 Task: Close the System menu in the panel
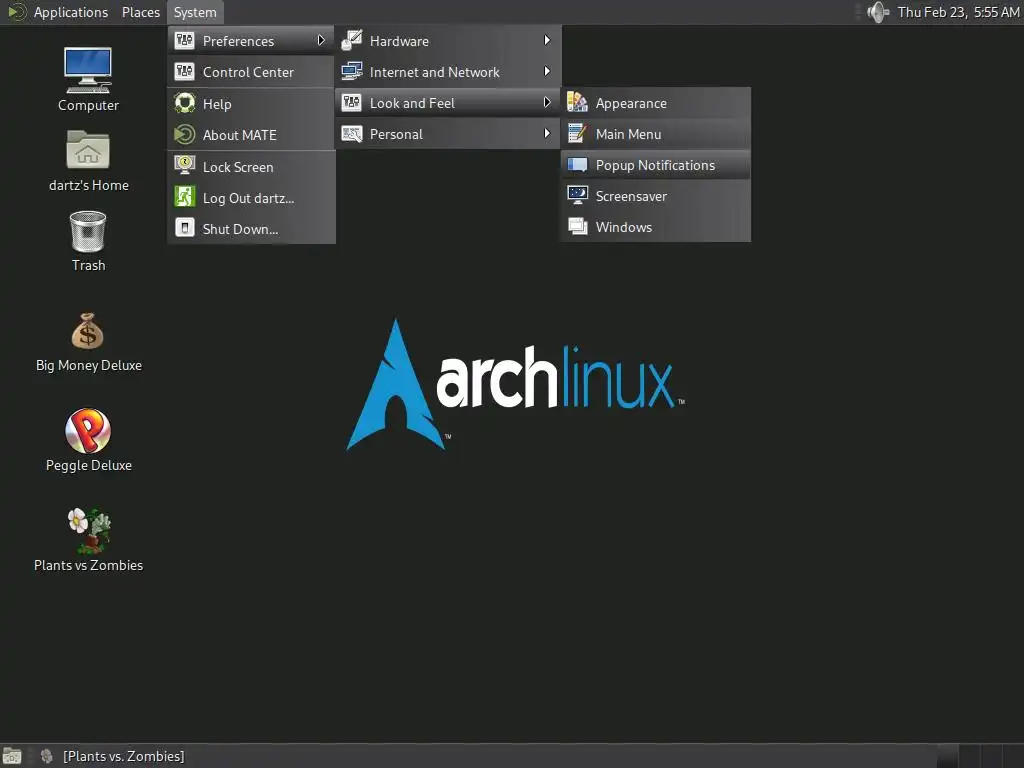tap(195, 12)
